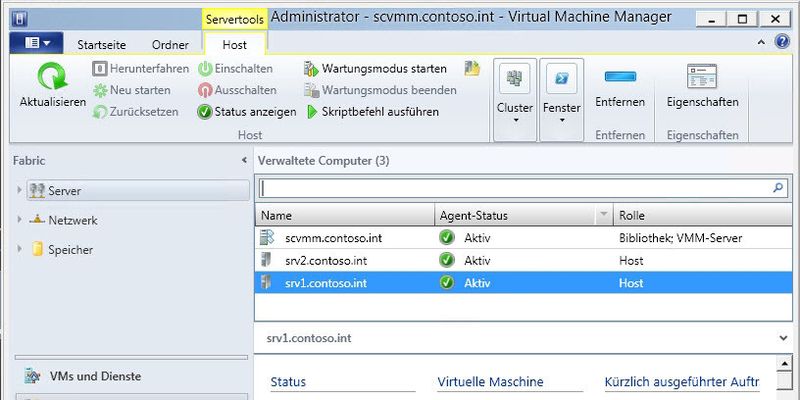
Task: Switch to the Ordner tab
Action: (x=170, y=45)
